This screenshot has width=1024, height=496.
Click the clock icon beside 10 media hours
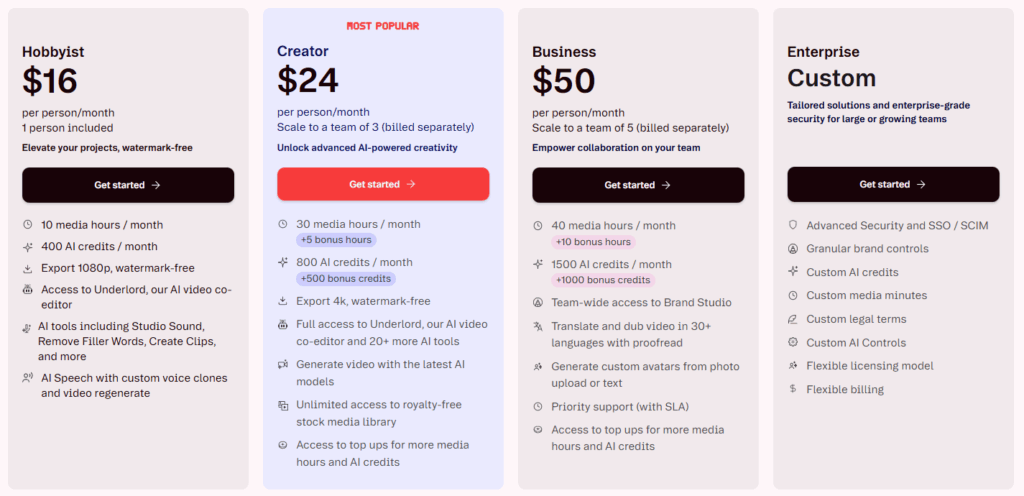click(x=27, y=225)
